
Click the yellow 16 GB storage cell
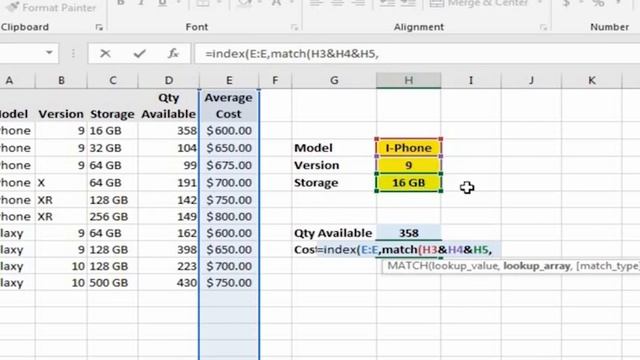[x=409, y=183]
